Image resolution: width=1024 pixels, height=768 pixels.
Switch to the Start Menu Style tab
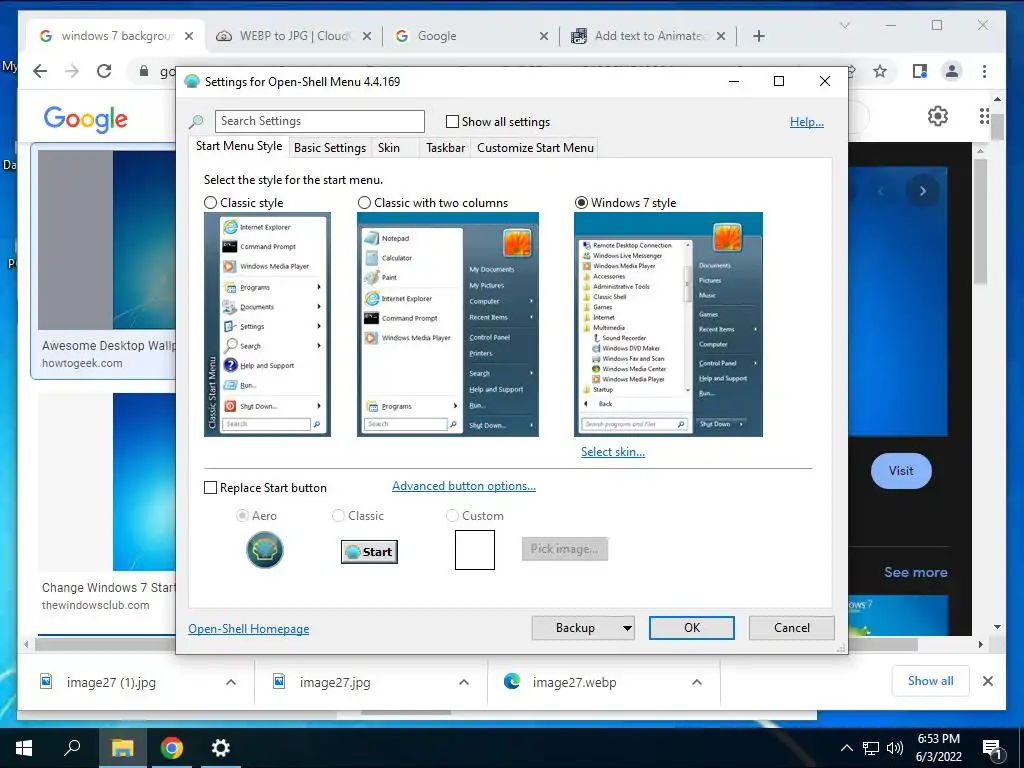239,146
